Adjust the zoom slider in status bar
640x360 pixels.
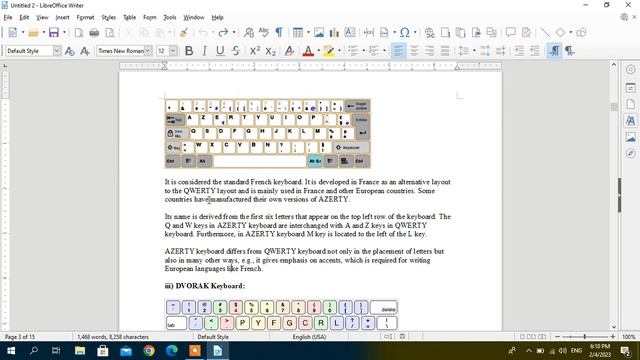[x=584, y=337]
